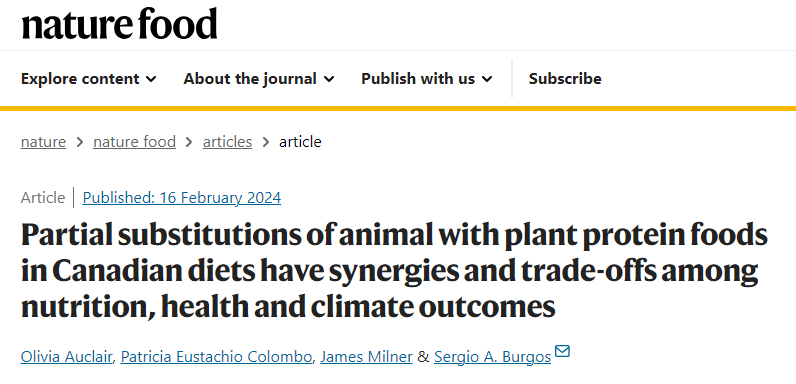Click the article title heading about plant protein
The width and height of the screenshot is (796, 384).
point(394,271)
